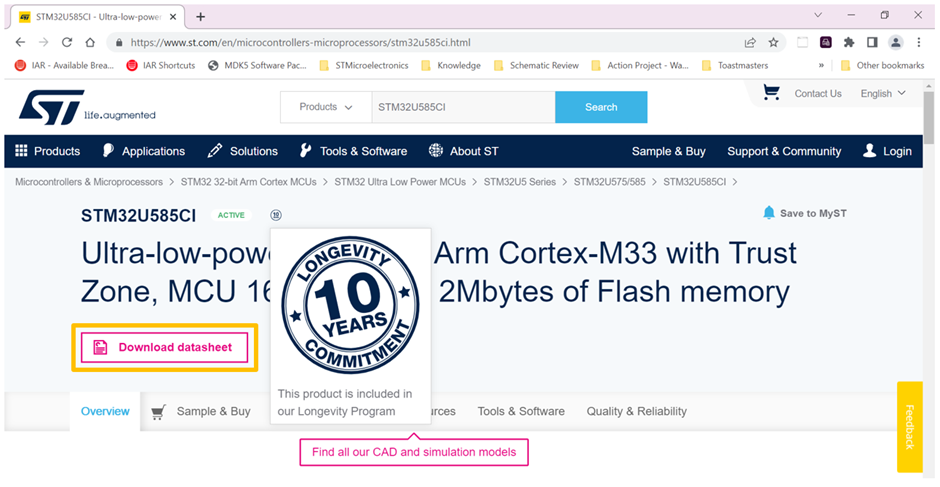The width and height of the screenshot is (940, 487).
Task: Click the Login link
Action: pyautogui.click(x=887, y=151)
